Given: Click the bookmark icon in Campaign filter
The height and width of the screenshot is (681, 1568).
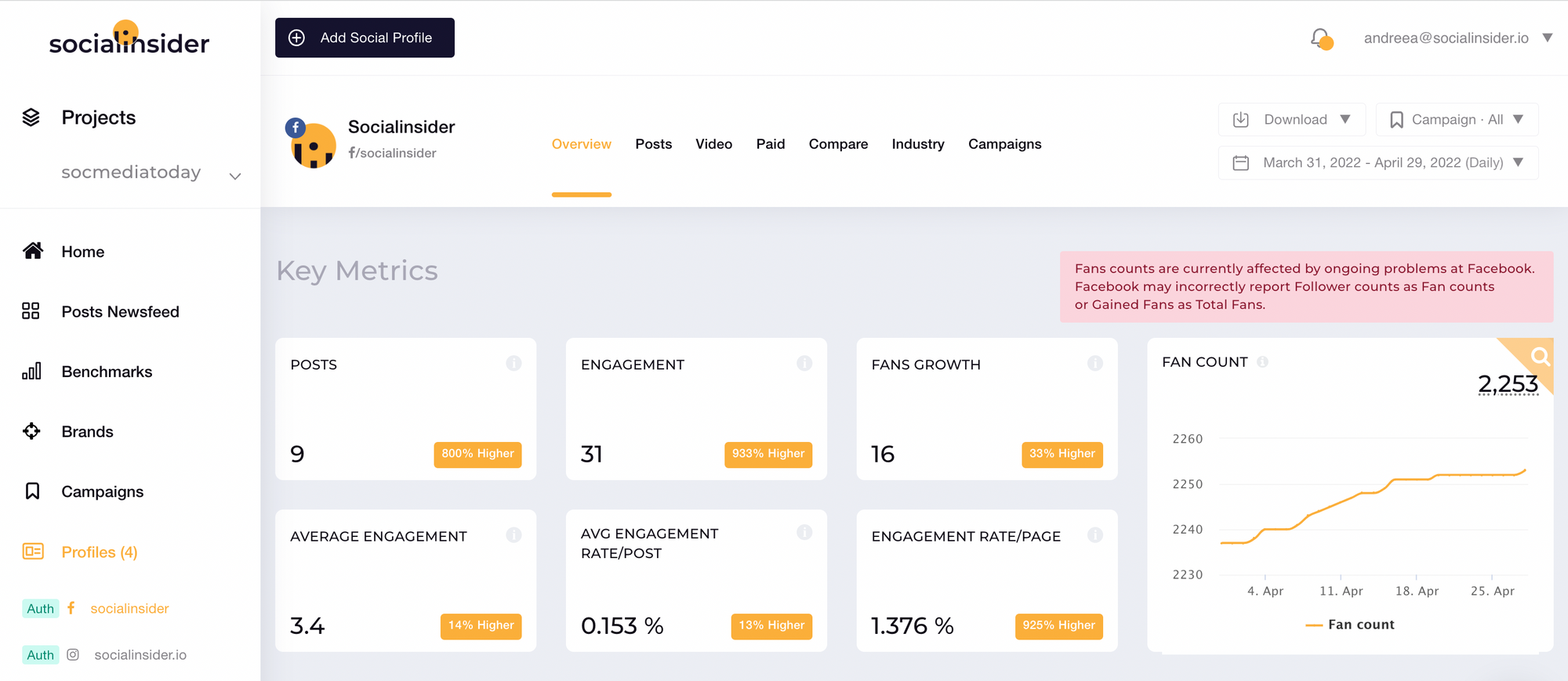Looking at the screenshot, I should (1396, 119).
